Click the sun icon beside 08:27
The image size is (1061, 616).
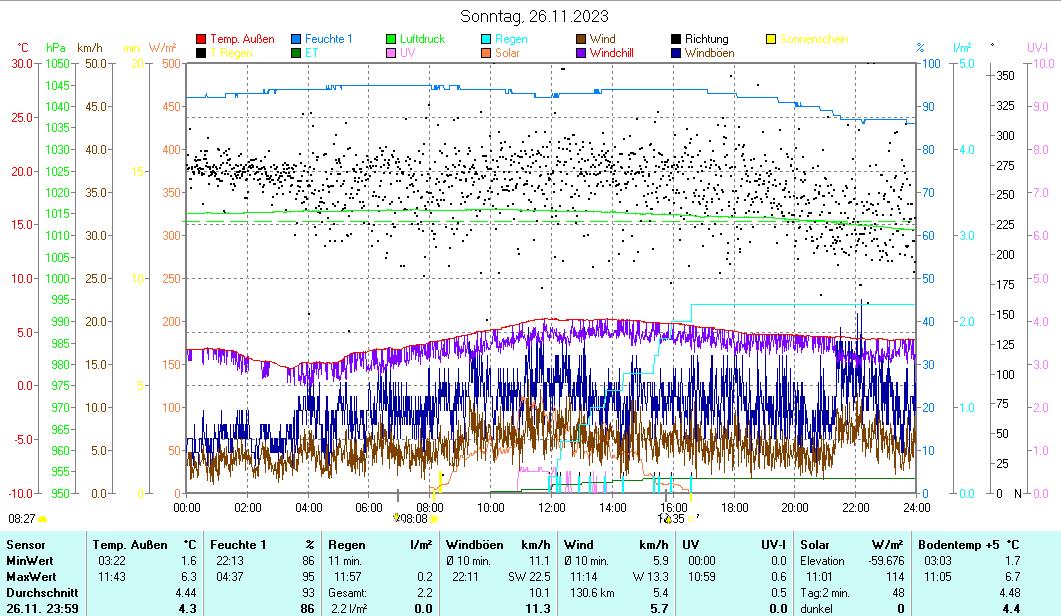pyautogui.click(x=43, y=519)
